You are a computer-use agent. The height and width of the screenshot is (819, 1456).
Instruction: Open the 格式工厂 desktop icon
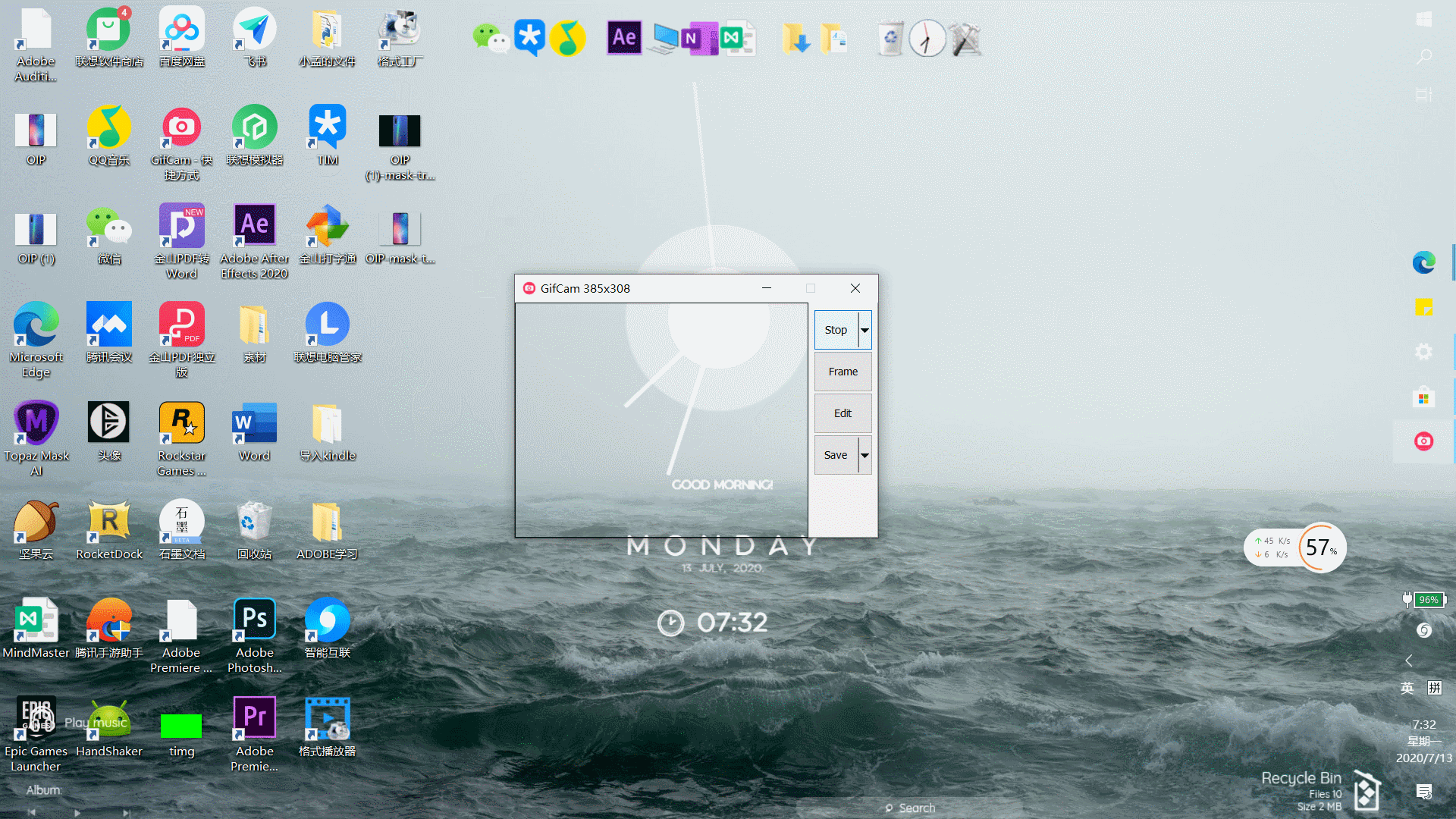[400, 38]
